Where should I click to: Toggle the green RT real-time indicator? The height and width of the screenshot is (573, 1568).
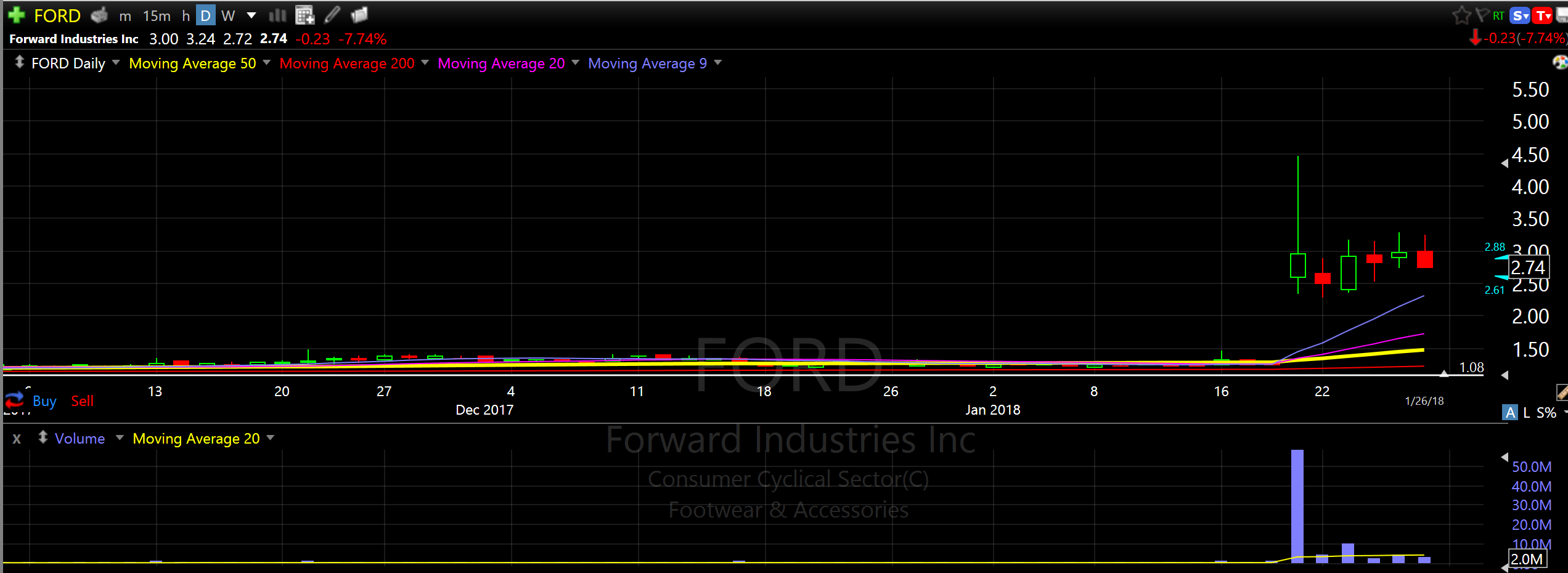tap(1498, 15)
